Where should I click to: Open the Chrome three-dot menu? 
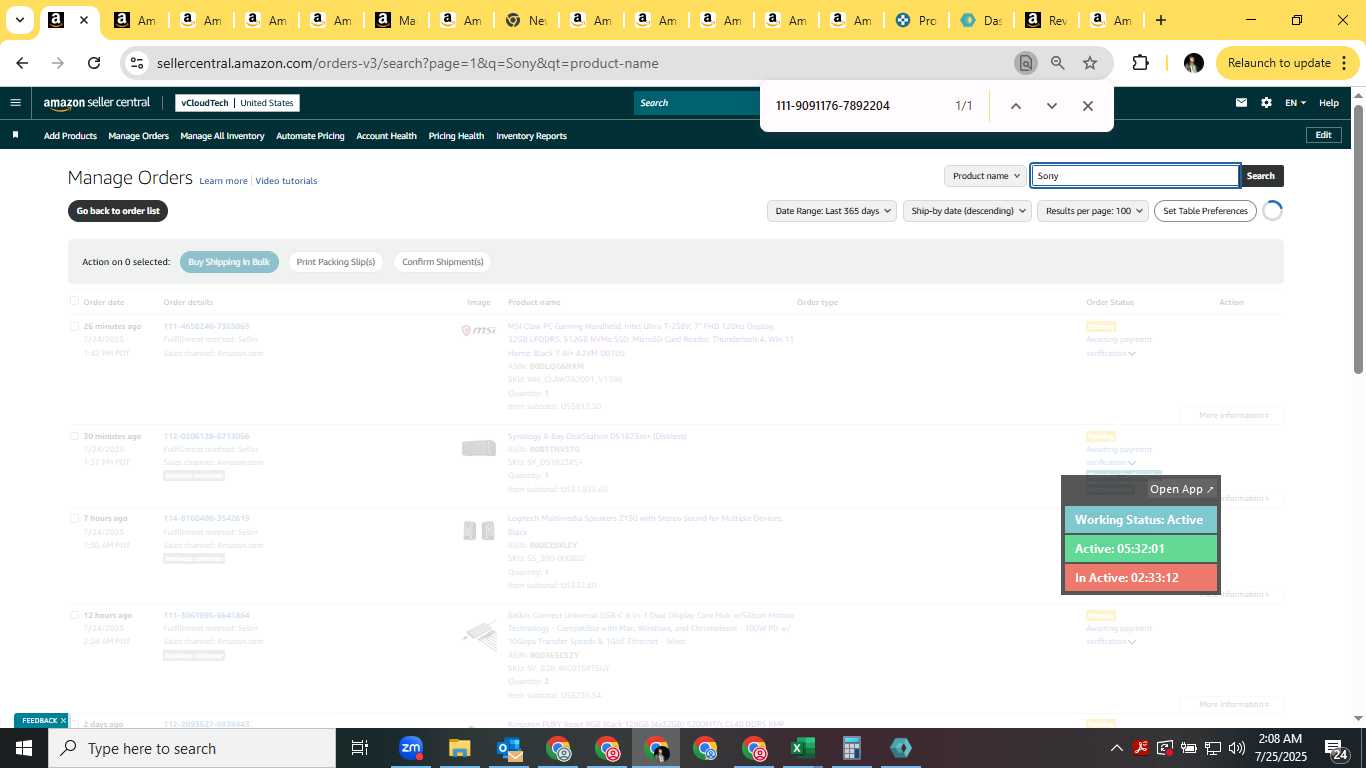(1343, 63)
